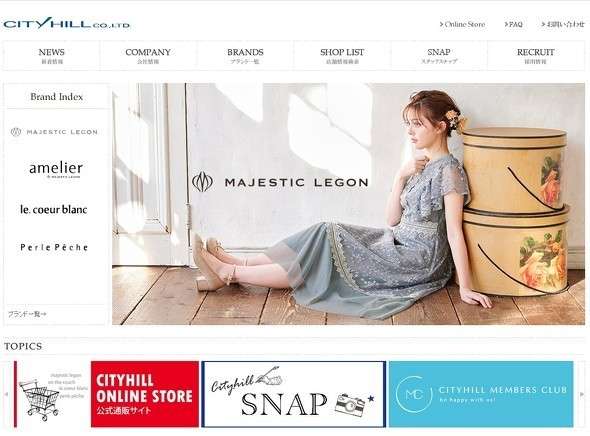Screen dimensions: 590x436
Task: Click the CITYHILL ONLINE STORE red banner
Action: coord(145,394)
